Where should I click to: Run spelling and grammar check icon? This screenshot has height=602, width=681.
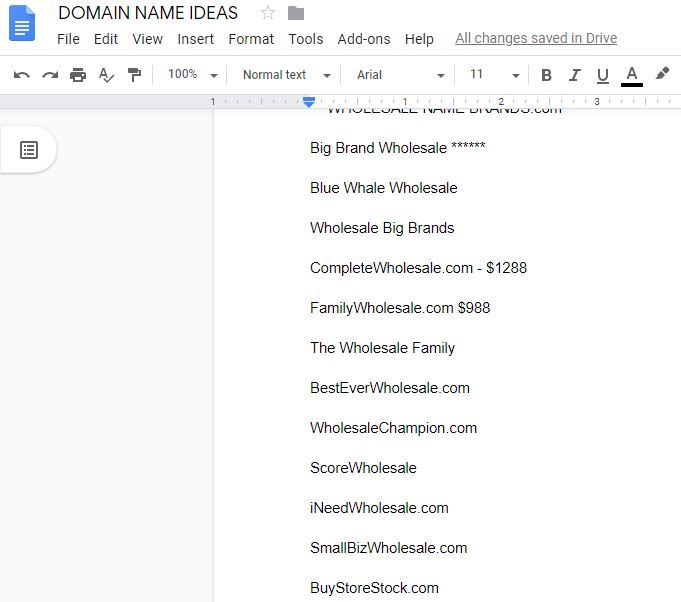(106, 75)
